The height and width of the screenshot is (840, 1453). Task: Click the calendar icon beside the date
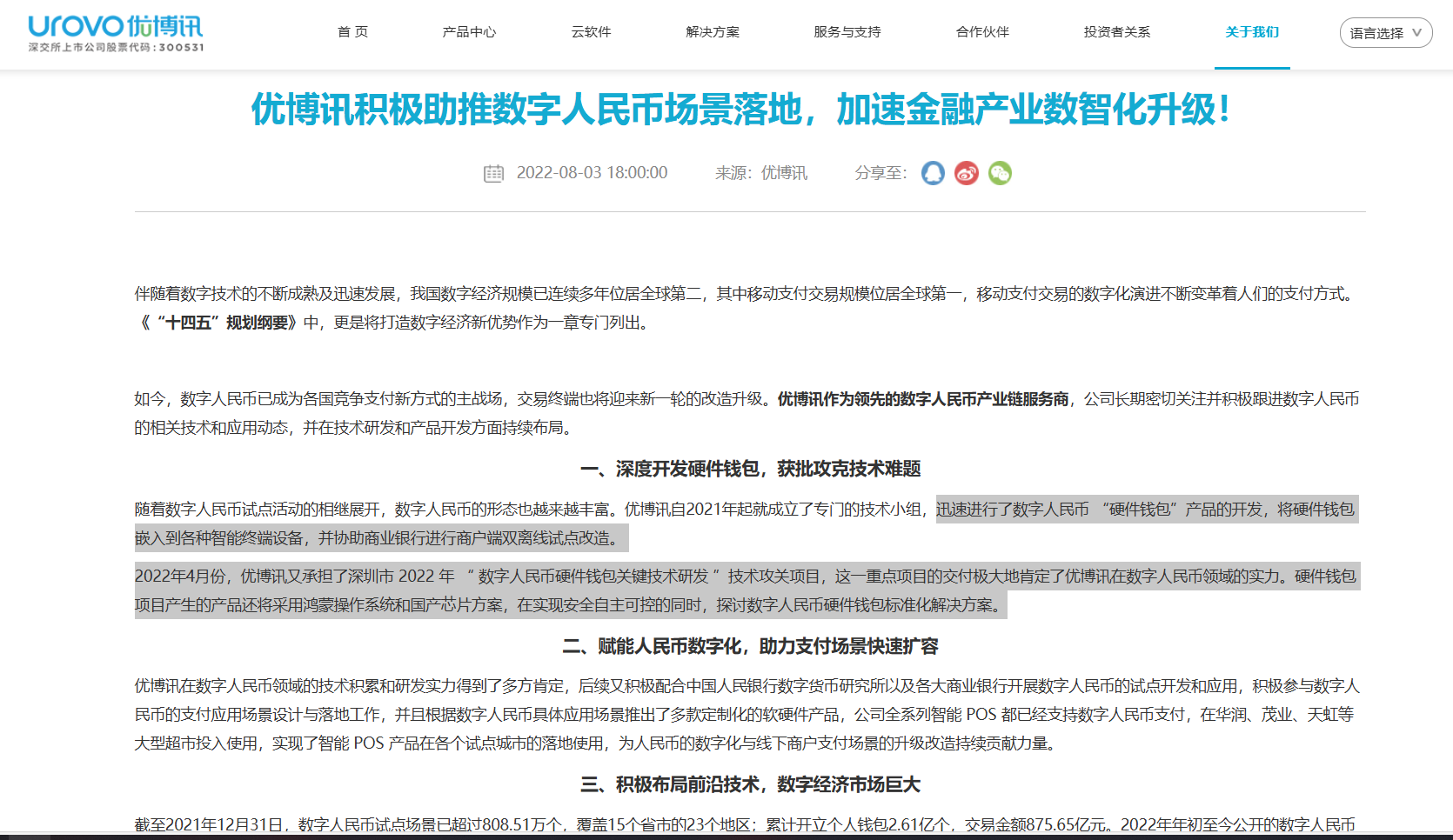[x=493, y=173]
